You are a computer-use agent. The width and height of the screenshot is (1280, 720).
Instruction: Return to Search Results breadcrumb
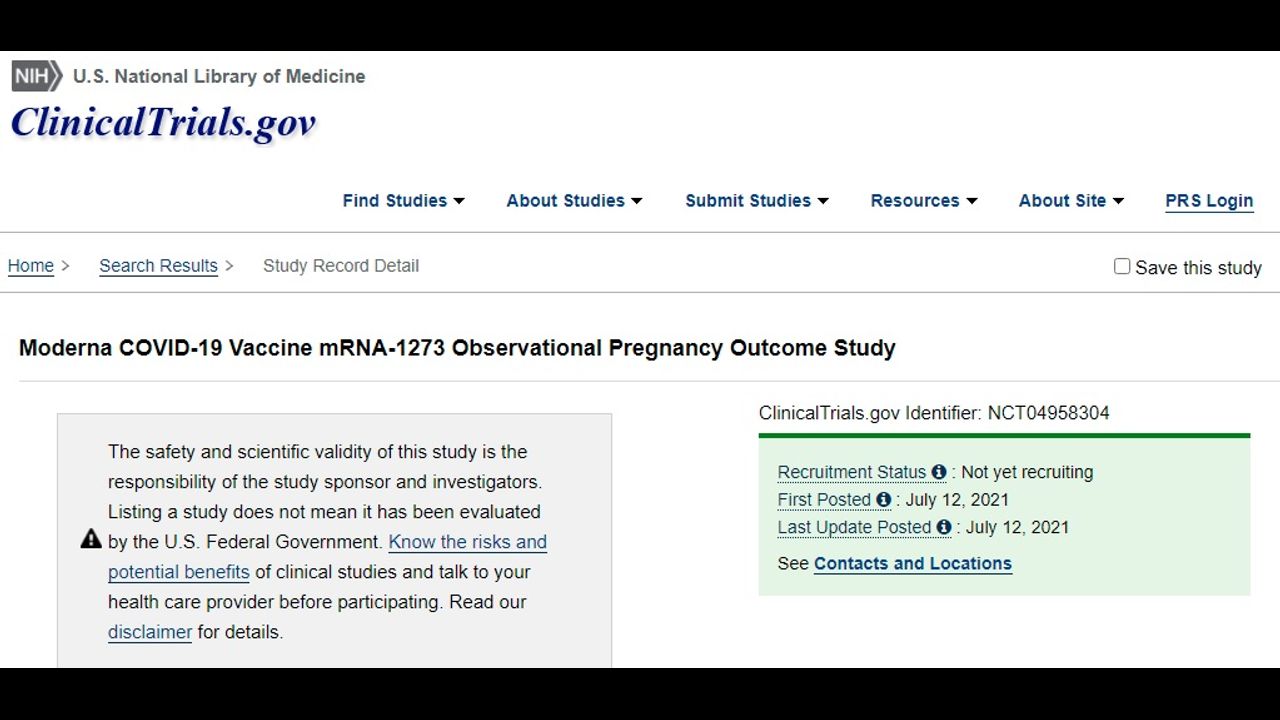[x=158, y=266]
